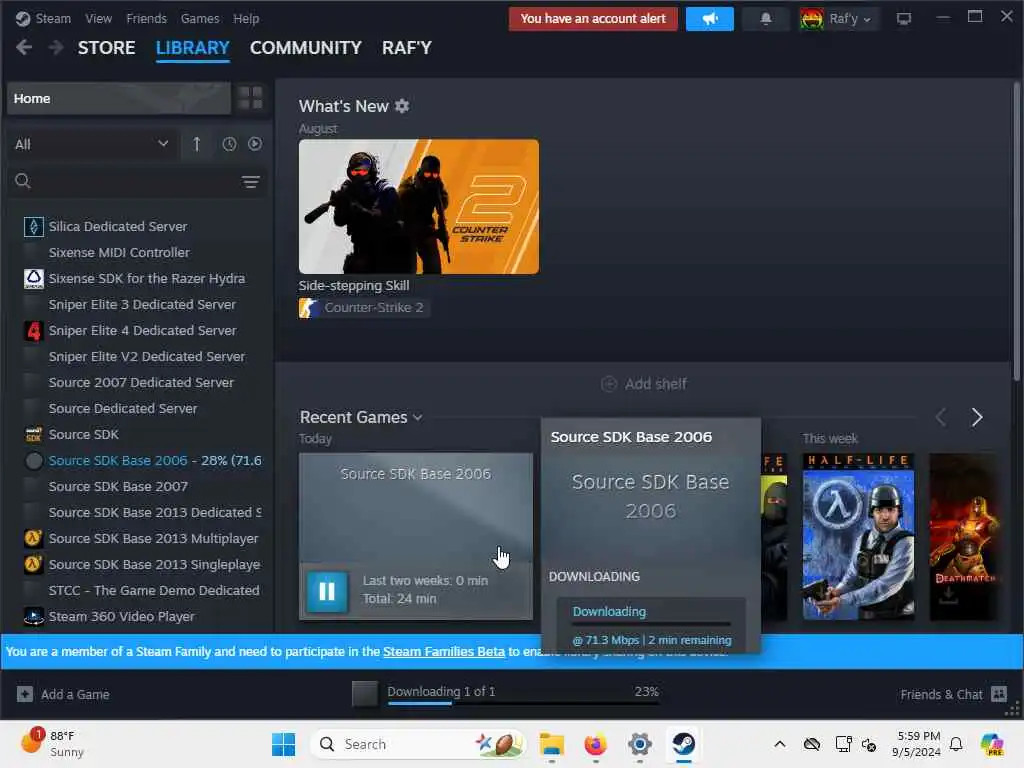This screenshot has height=768, width=1024.
Task: Open the announcements megaphone button
Action: pos(709,19)
